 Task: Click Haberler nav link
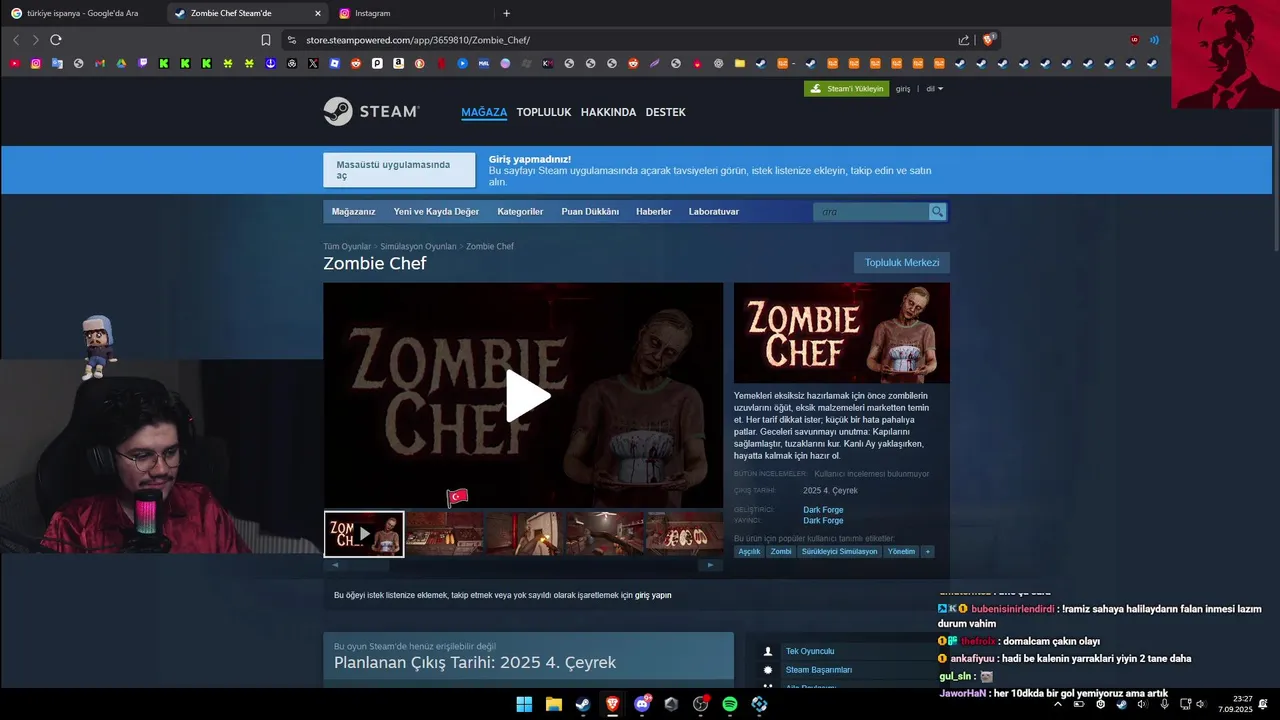[x=654, y=212]
